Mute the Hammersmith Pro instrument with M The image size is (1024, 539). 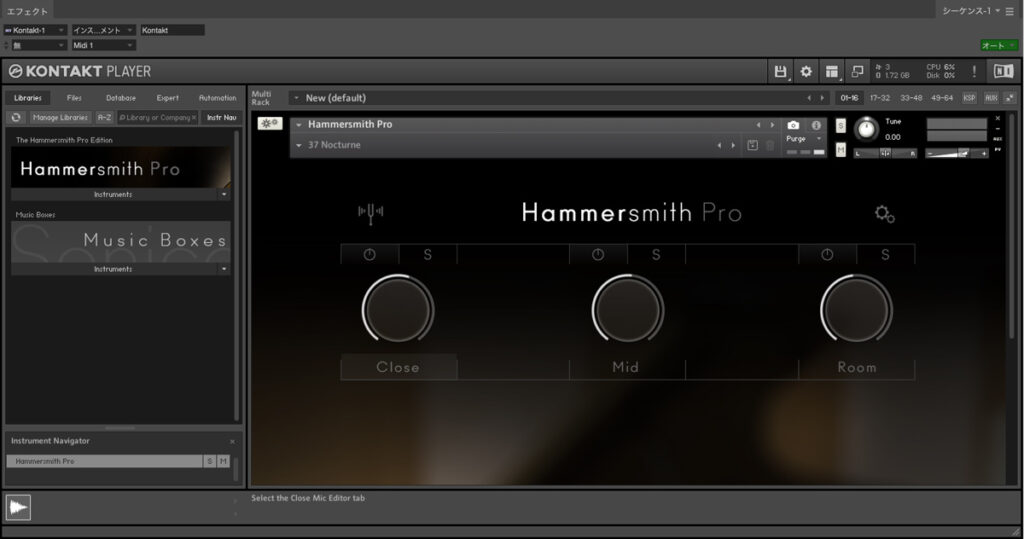tap(840, 149)
